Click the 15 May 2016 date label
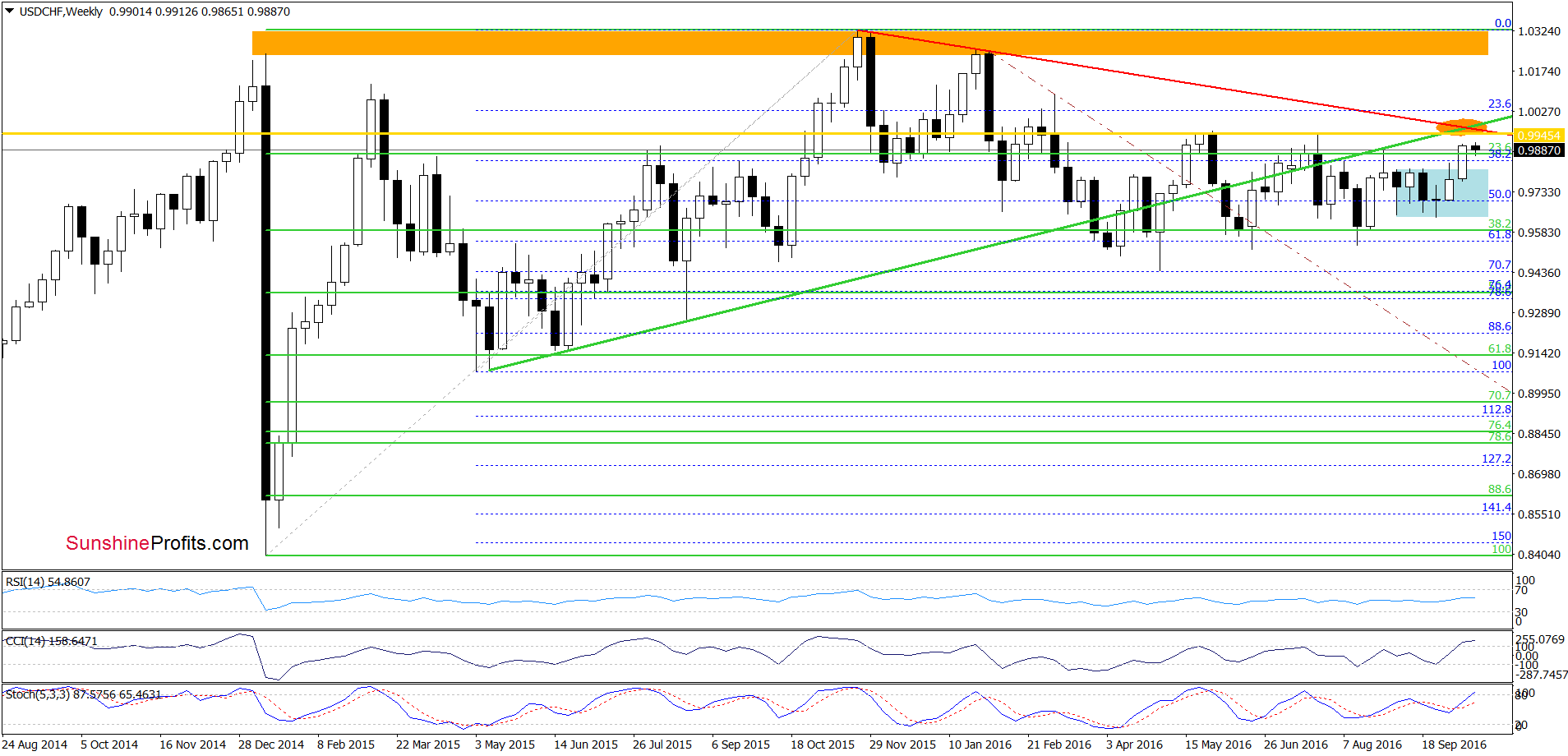 (1218, 744)
